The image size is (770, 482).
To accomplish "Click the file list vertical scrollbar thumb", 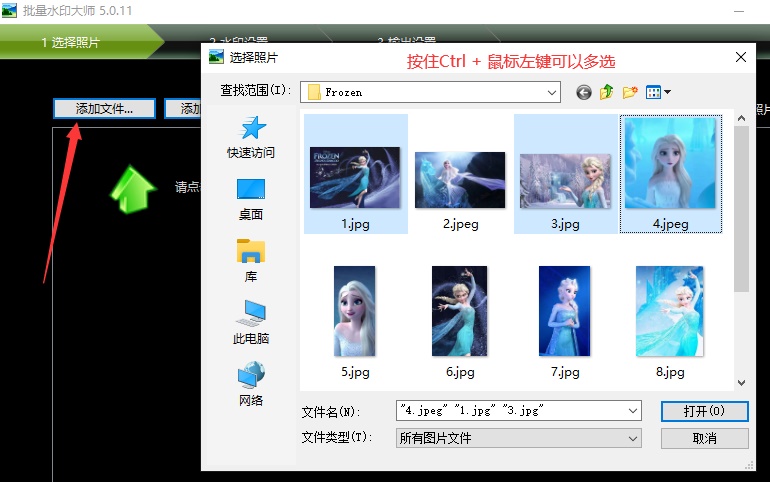I will [x=742, y=209].
